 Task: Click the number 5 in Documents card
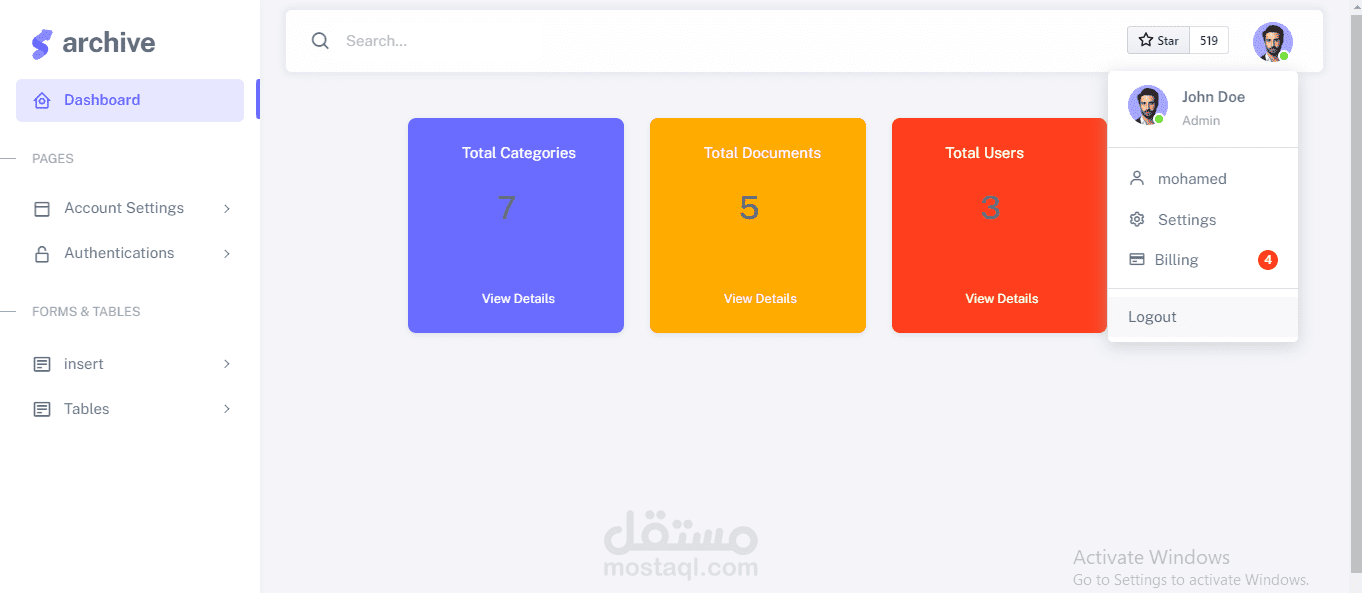coord(749,208)
